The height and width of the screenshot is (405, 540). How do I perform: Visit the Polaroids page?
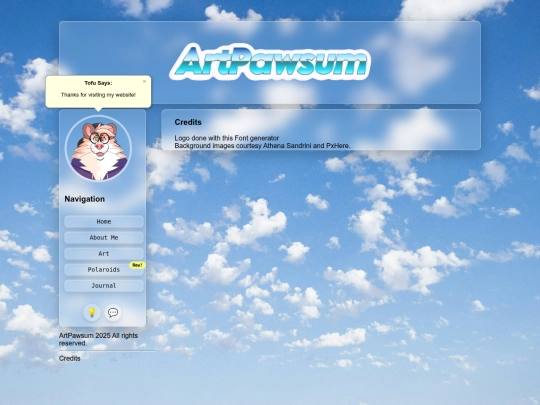coord(104,270)
